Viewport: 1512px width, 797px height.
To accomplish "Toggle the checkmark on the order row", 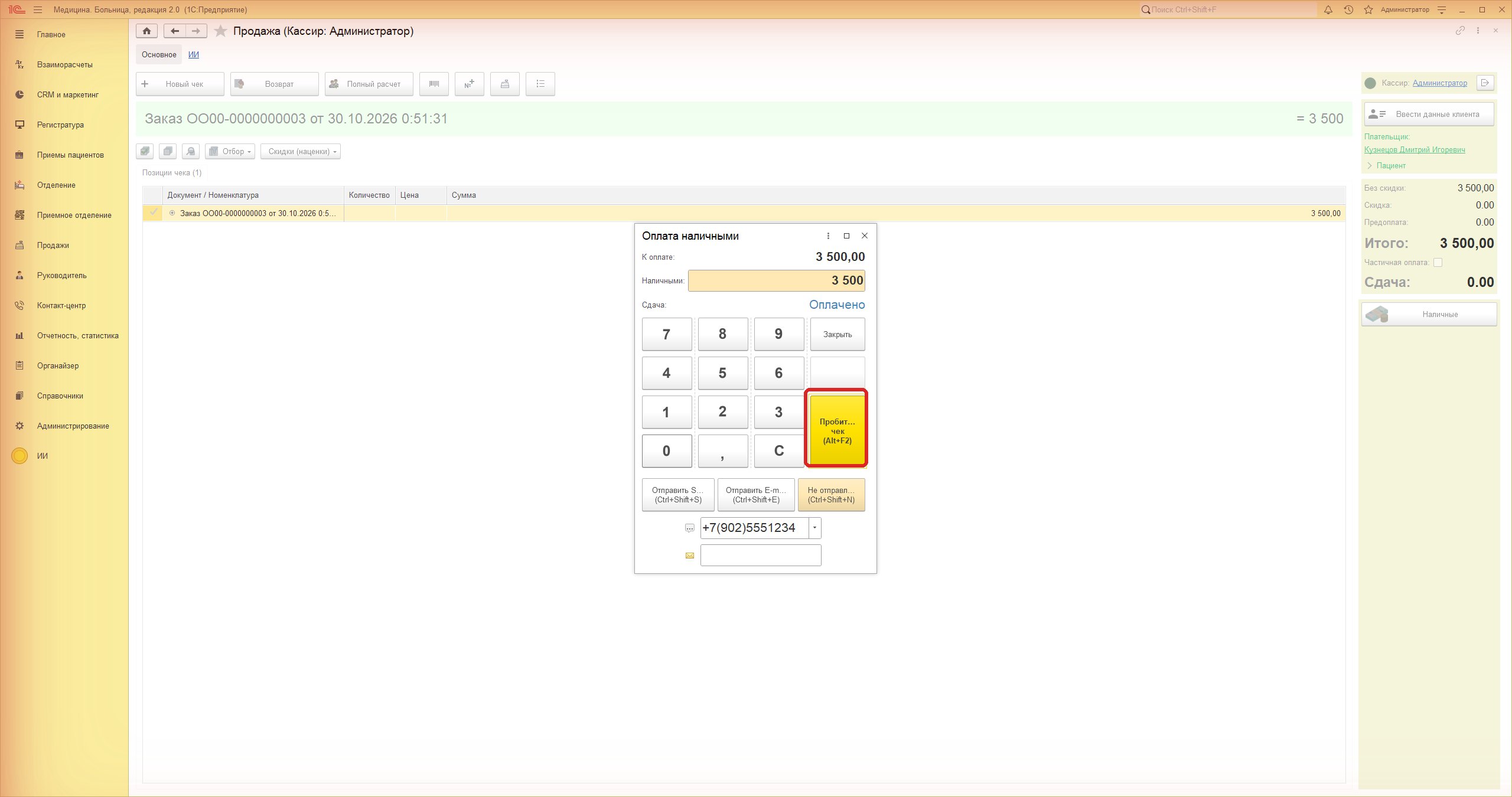I will (154, 213).
